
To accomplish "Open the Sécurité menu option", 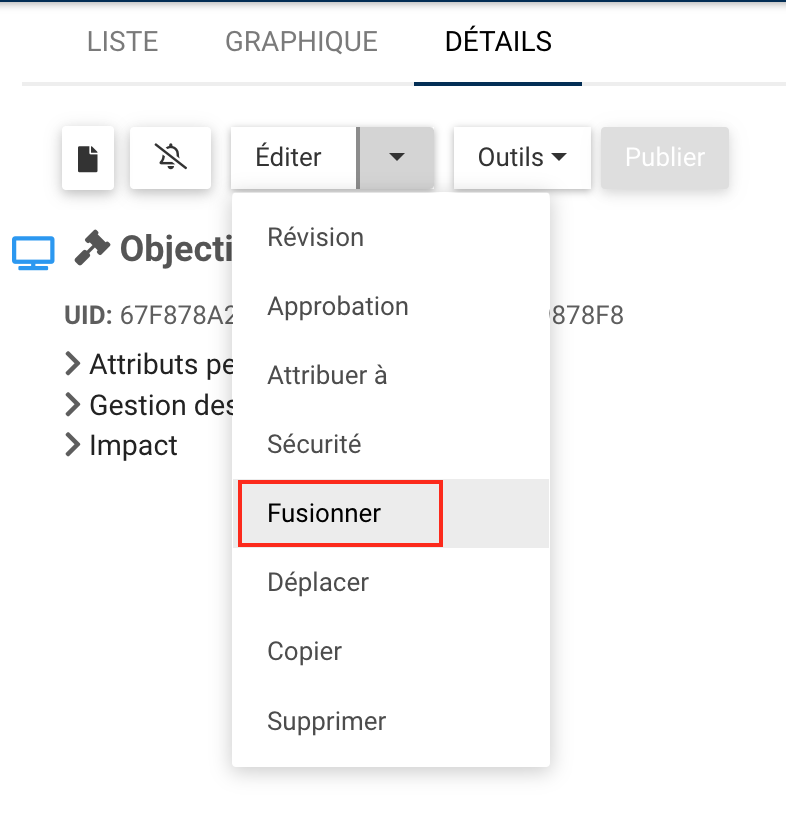I will (x=314, y=445).
